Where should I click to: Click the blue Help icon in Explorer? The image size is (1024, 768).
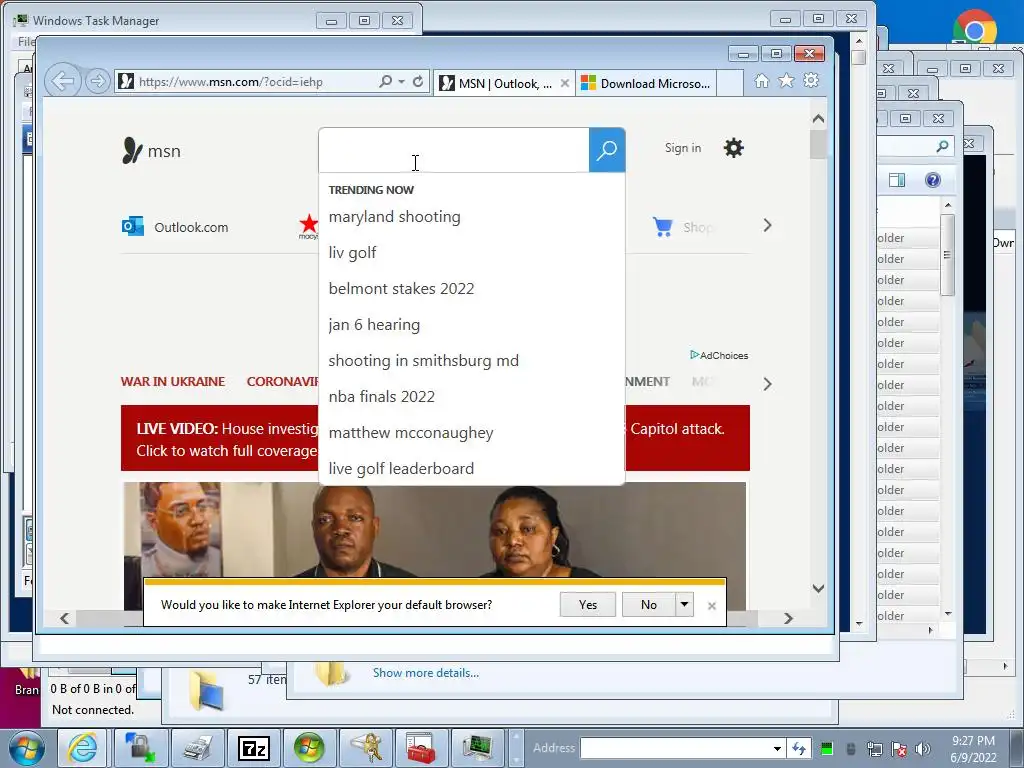[933, 180]
